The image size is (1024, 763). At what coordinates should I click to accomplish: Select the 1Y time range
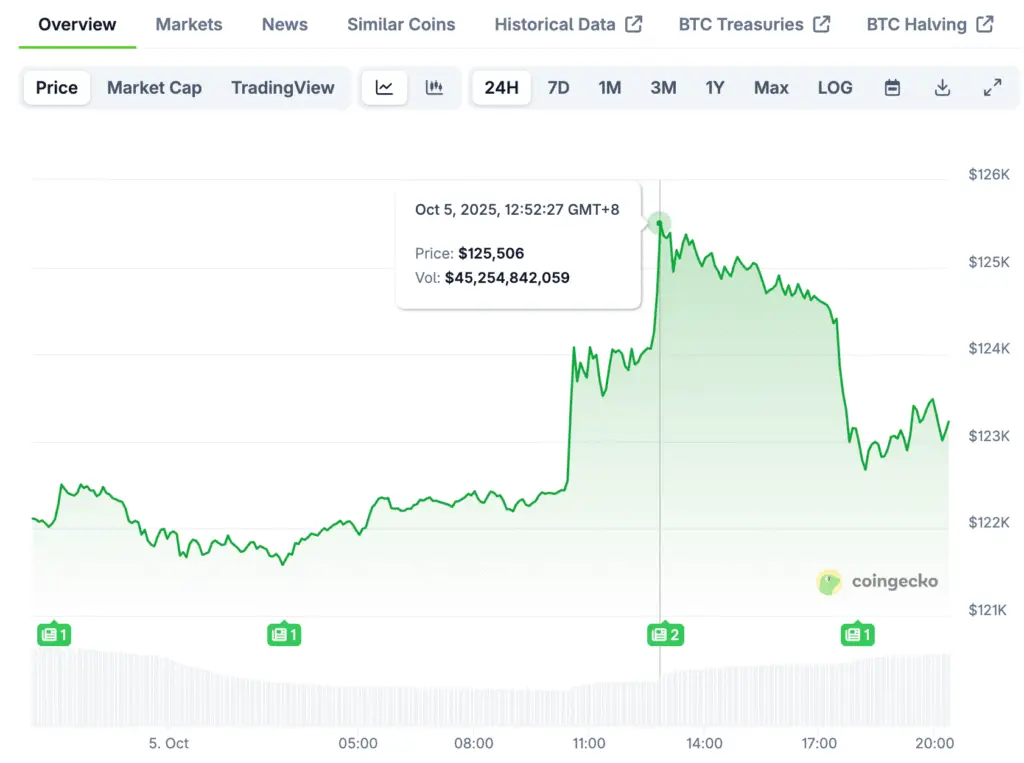point(714,88)
